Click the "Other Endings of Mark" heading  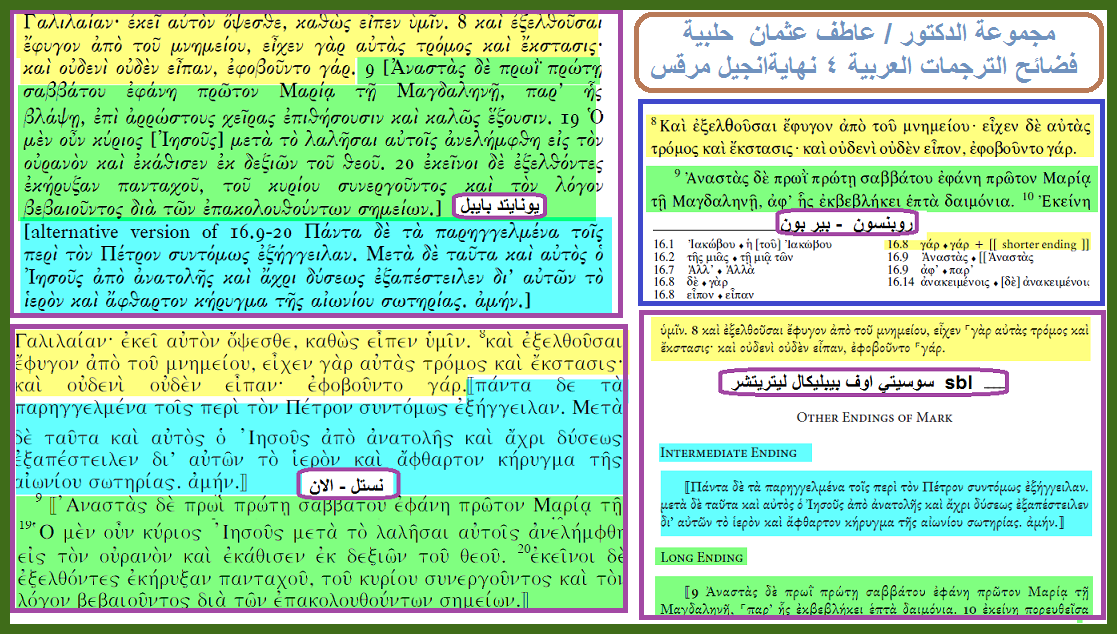pos(874,416)
